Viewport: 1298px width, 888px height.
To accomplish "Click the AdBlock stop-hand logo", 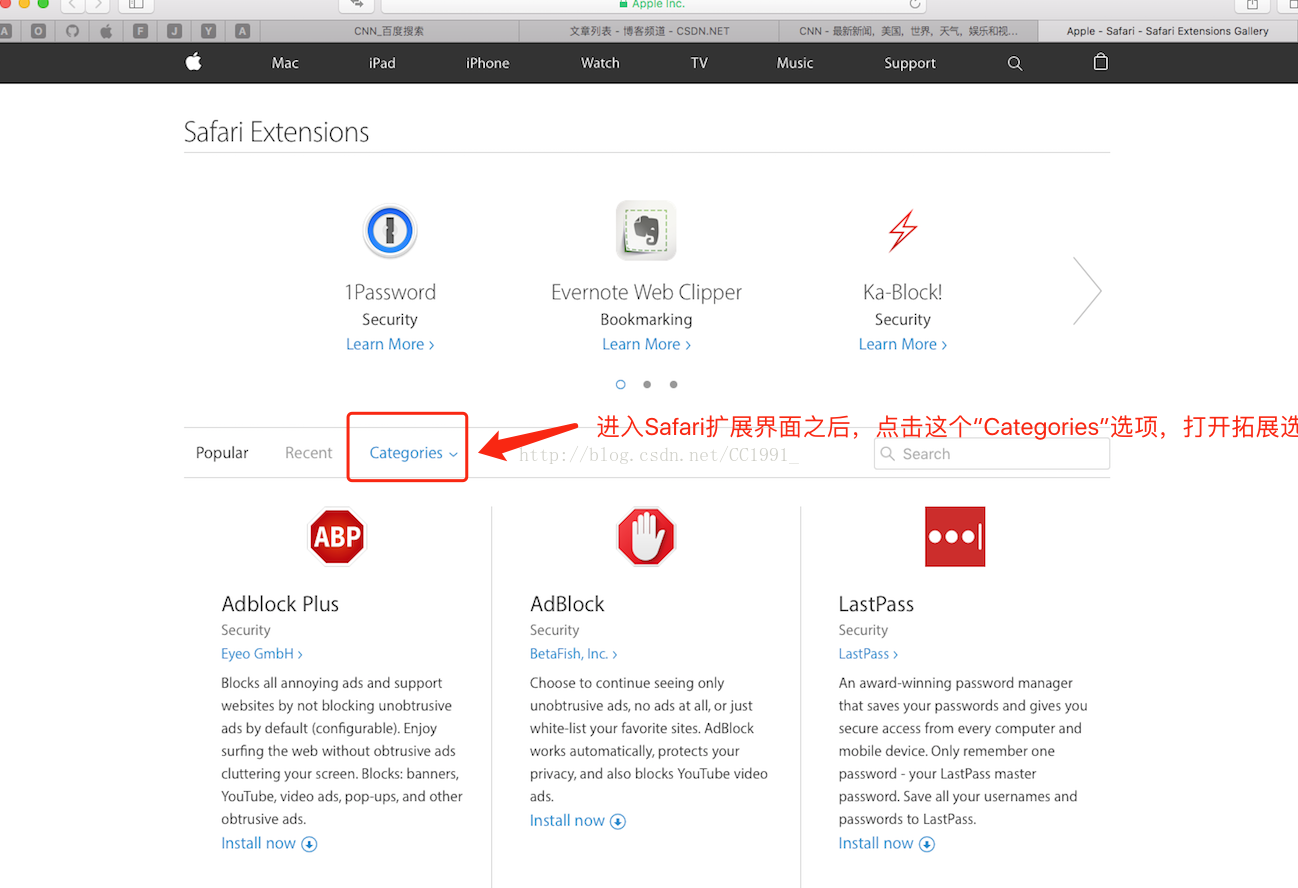I will (x=646, y=537).
